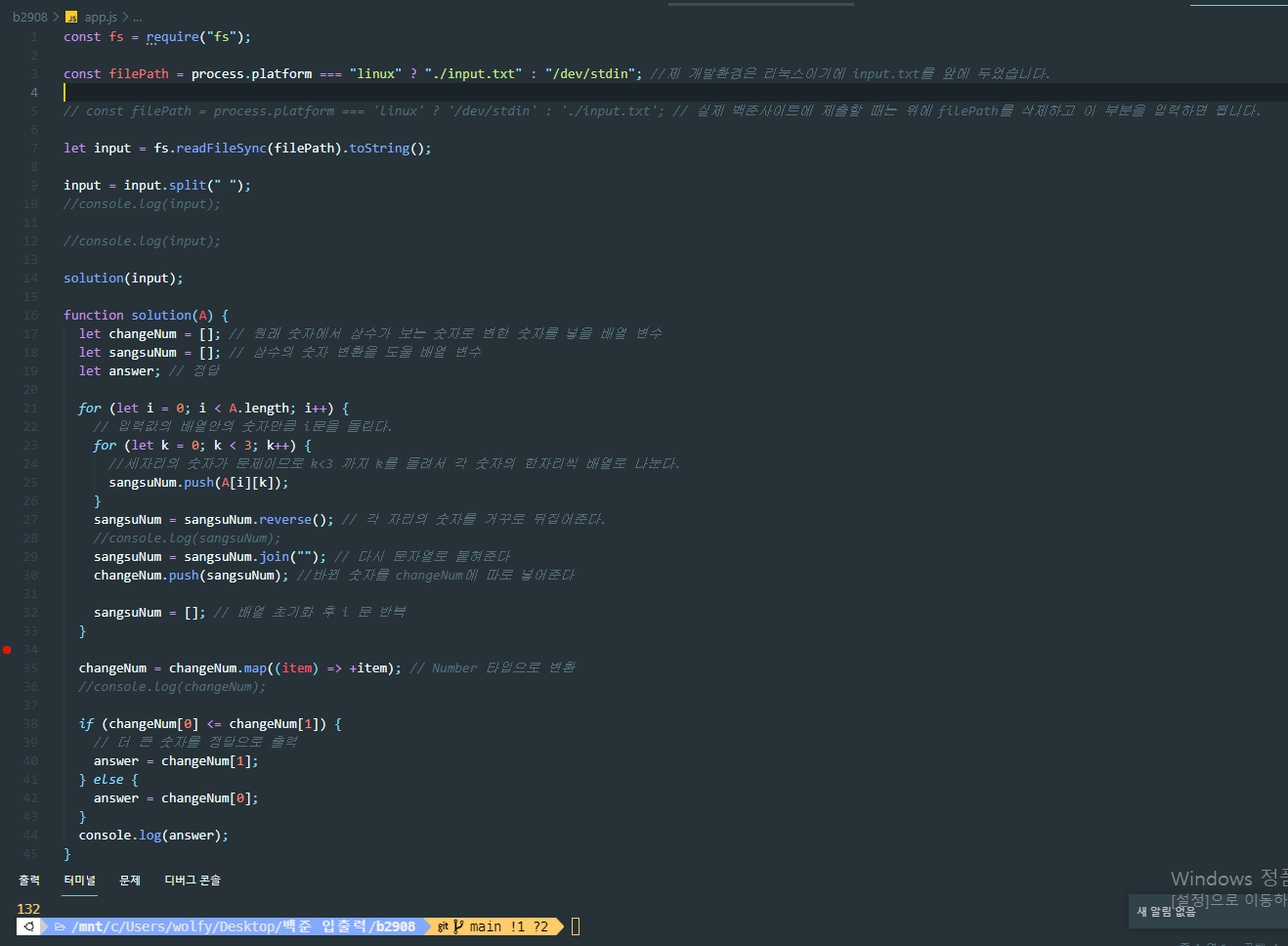The height and width of the screenshot is (946, 1288).
Task: Click the terminal cursor input box
Action: [x=576, y=926]
